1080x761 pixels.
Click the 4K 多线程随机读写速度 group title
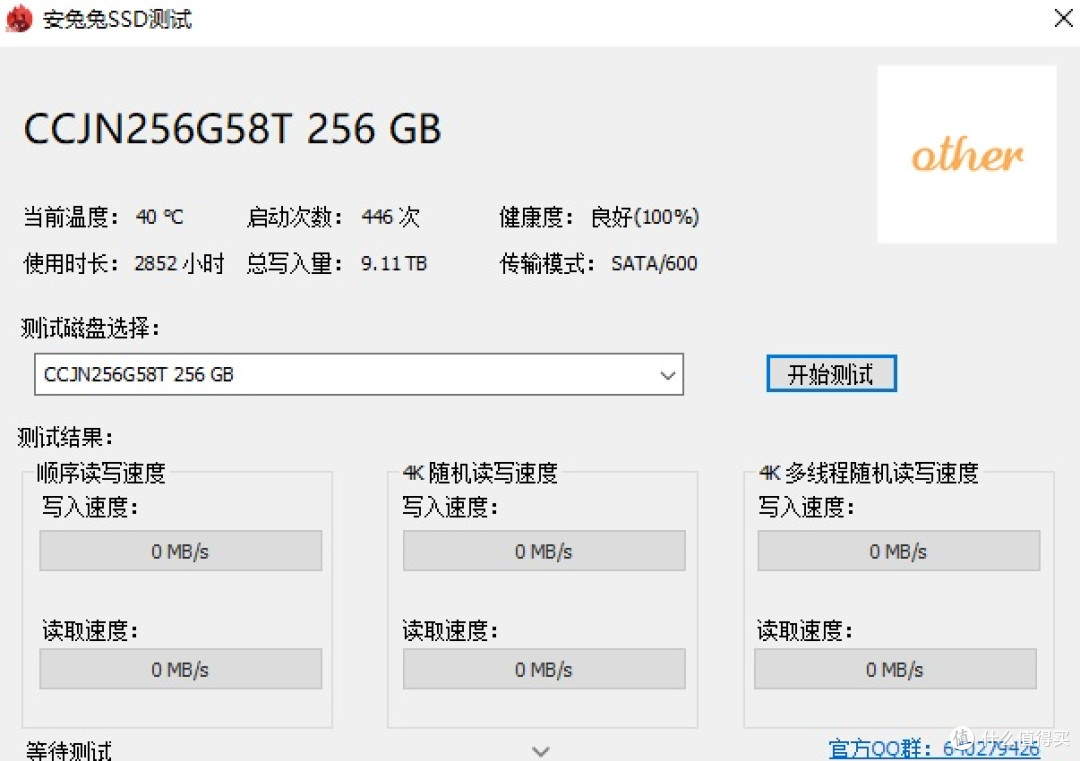coord(868,473)
